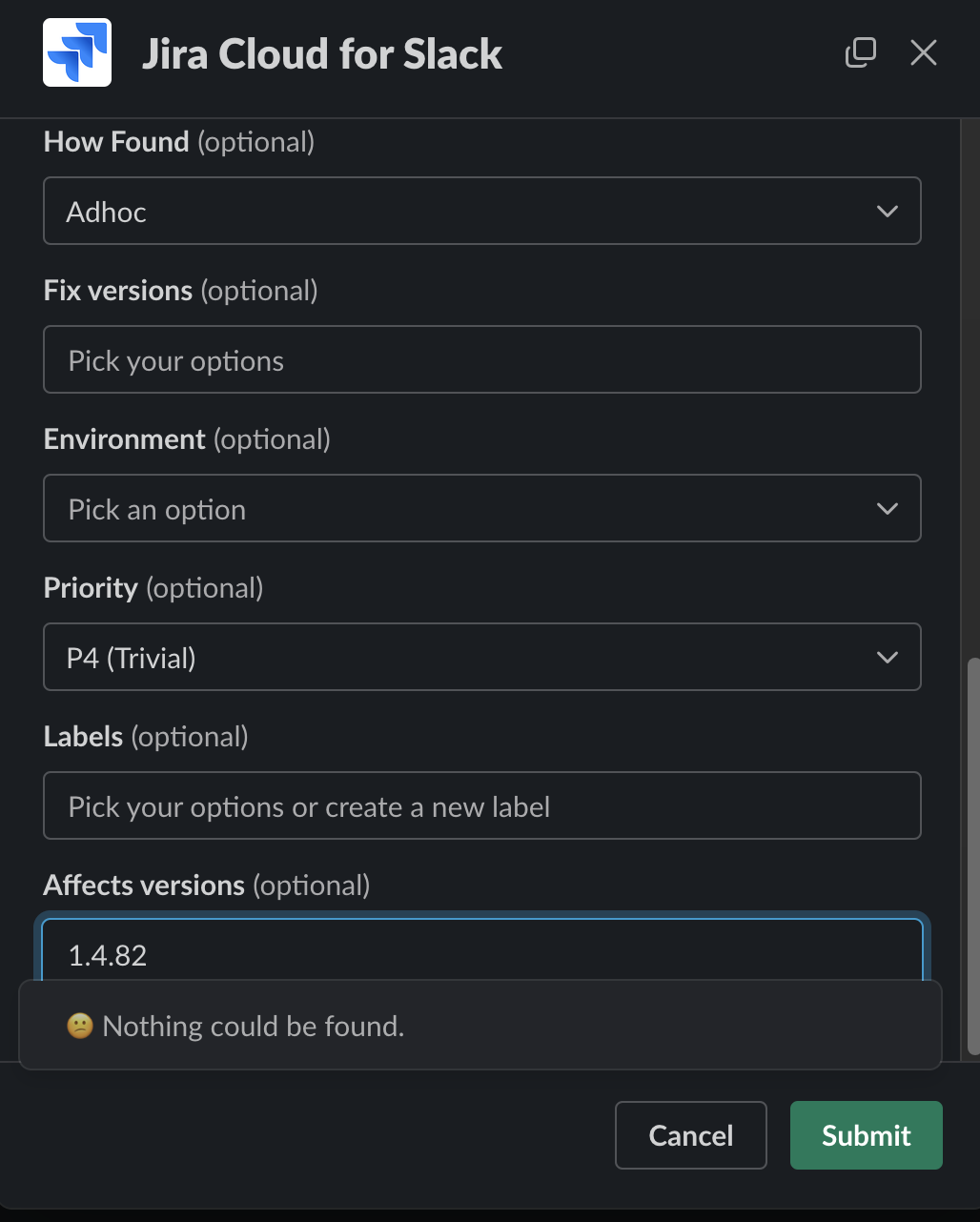
Task: Open the How Found dropdown showing Adhoc
Action: pos(482,211)
